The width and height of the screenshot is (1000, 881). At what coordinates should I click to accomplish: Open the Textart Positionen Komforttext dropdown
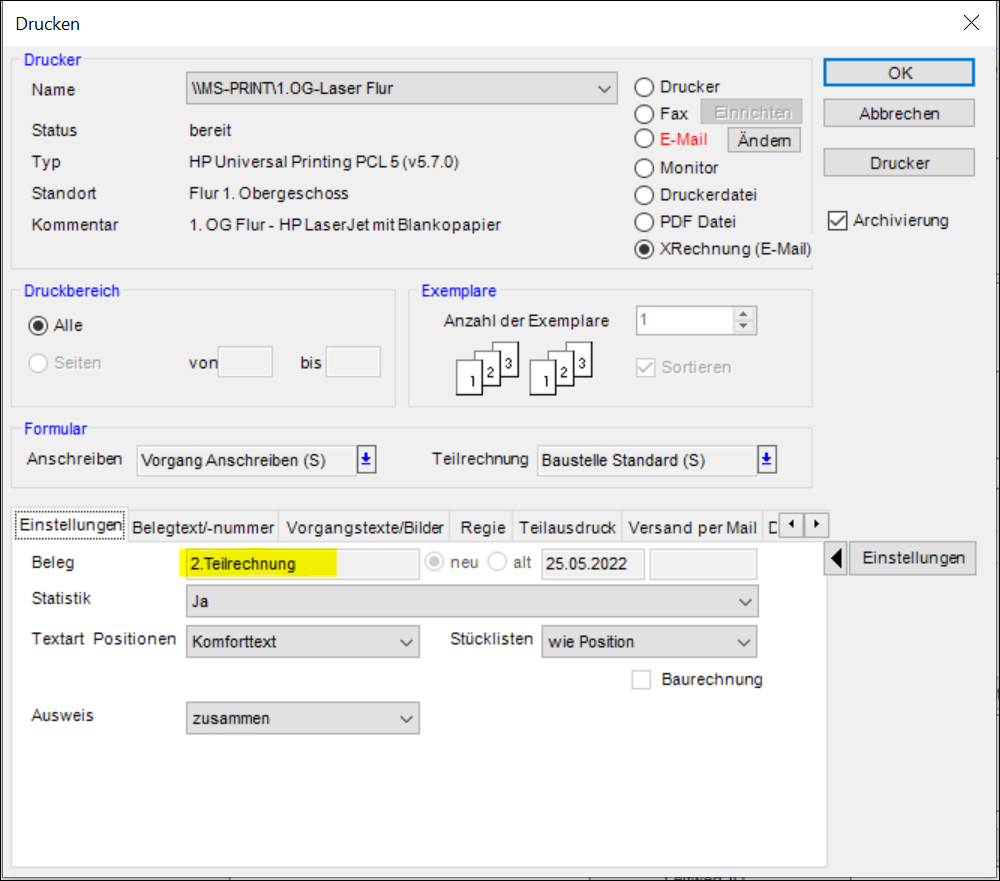(406, 642)
